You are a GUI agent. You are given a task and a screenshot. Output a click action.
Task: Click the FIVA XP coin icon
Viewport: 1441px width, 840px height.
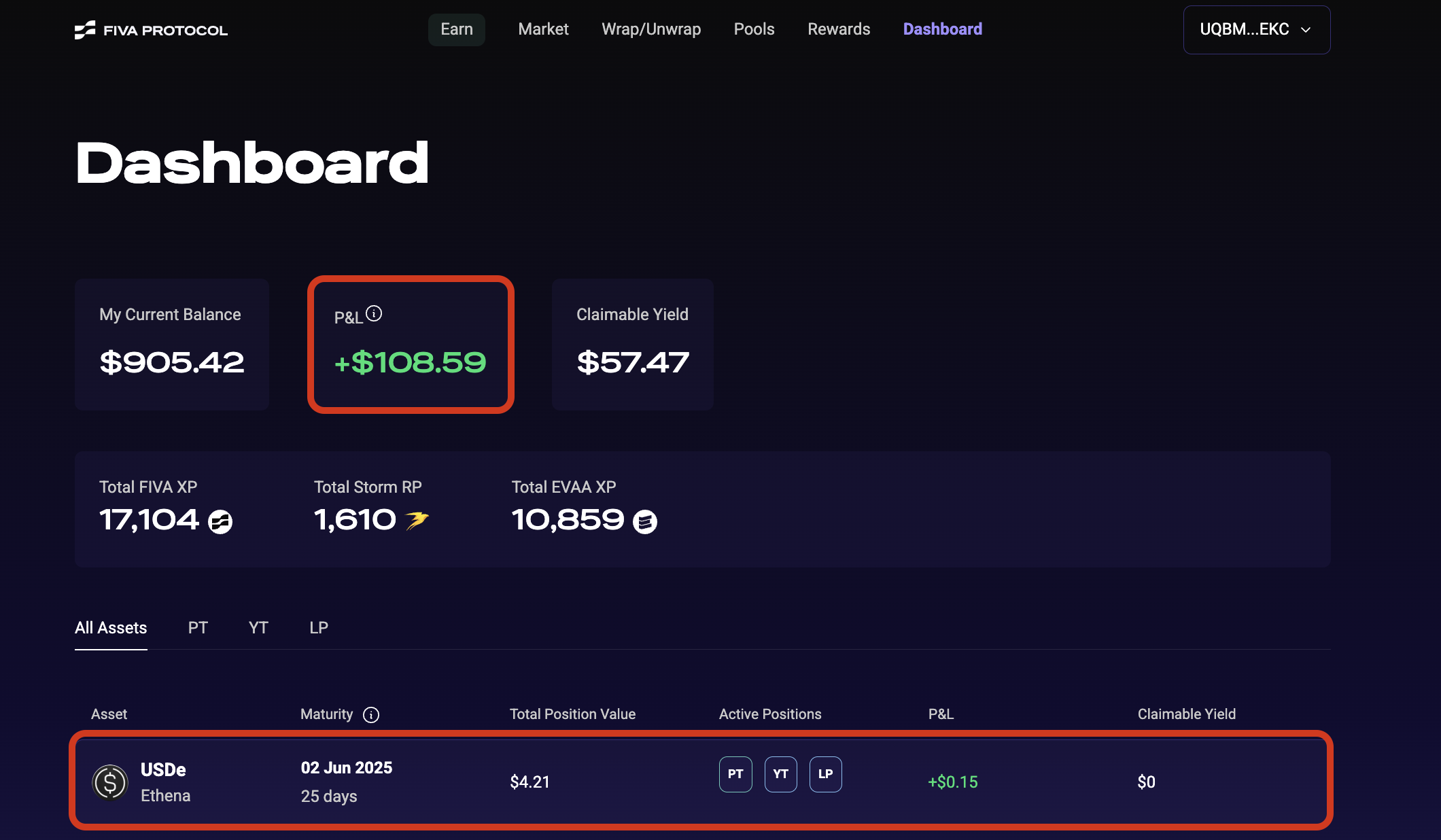tap(220, 522)
